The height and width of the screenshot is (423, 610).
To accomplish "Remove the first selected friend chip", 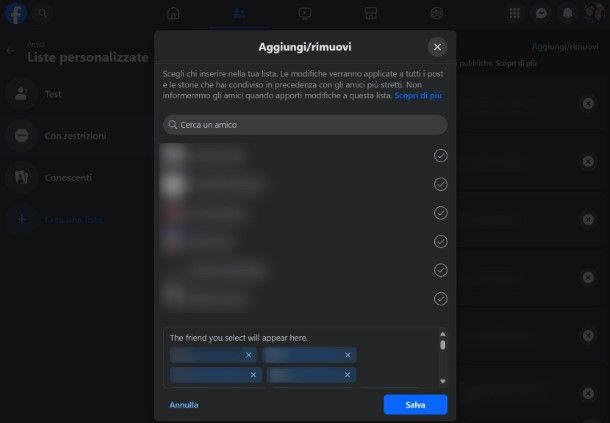I will (x=248, y=355).
